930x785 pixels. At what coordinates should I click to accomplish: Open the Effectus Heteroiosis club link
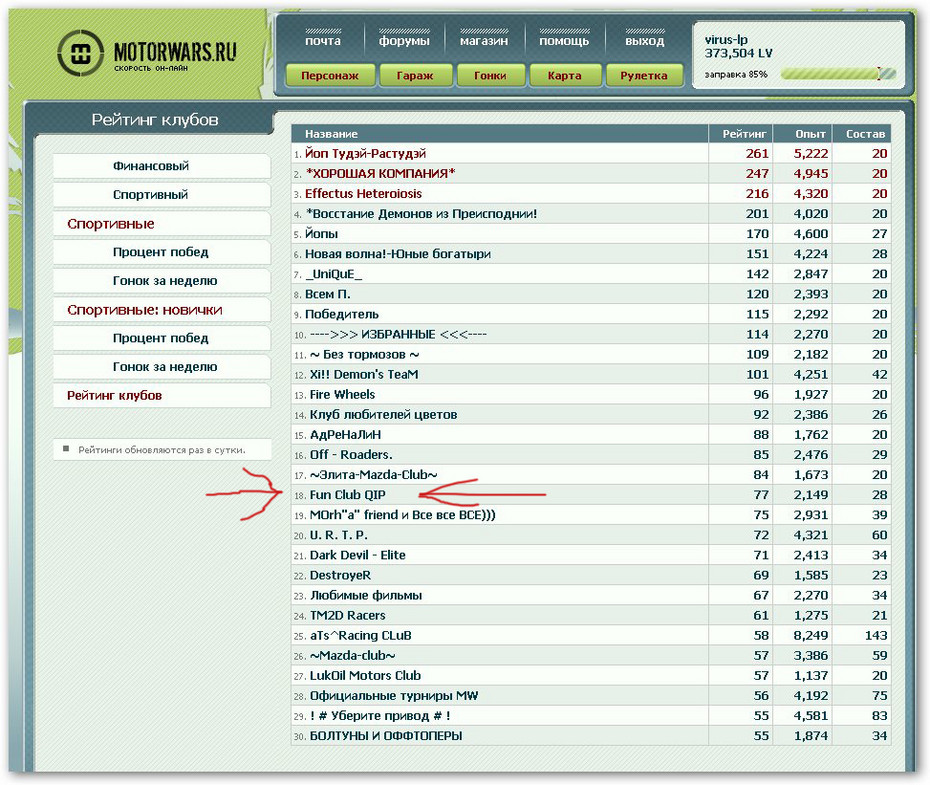pyautogui.click(x=363, y=194)
